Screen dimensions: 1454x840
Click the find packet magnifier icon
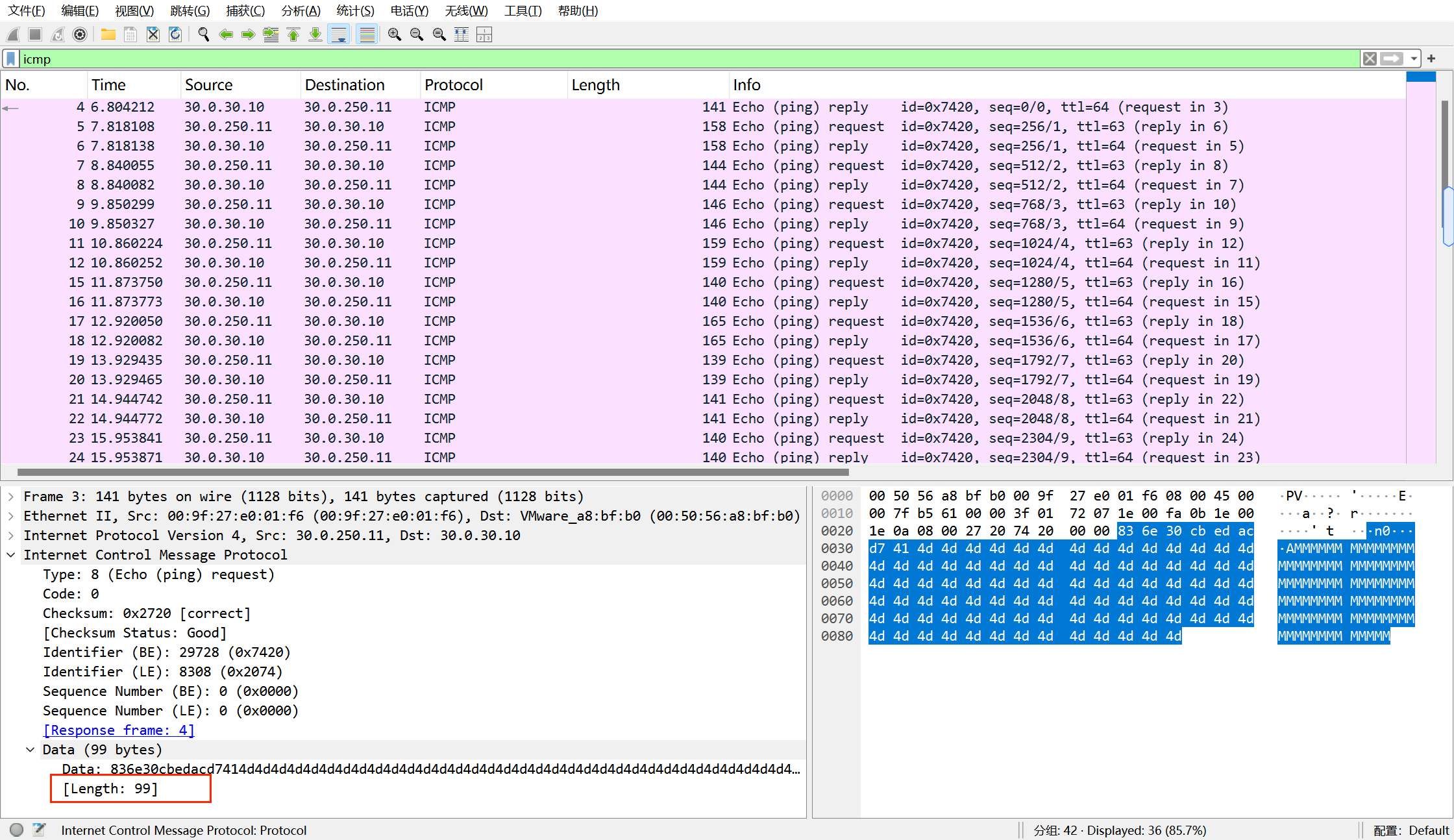pyautogui.click(x=203, y=34)
